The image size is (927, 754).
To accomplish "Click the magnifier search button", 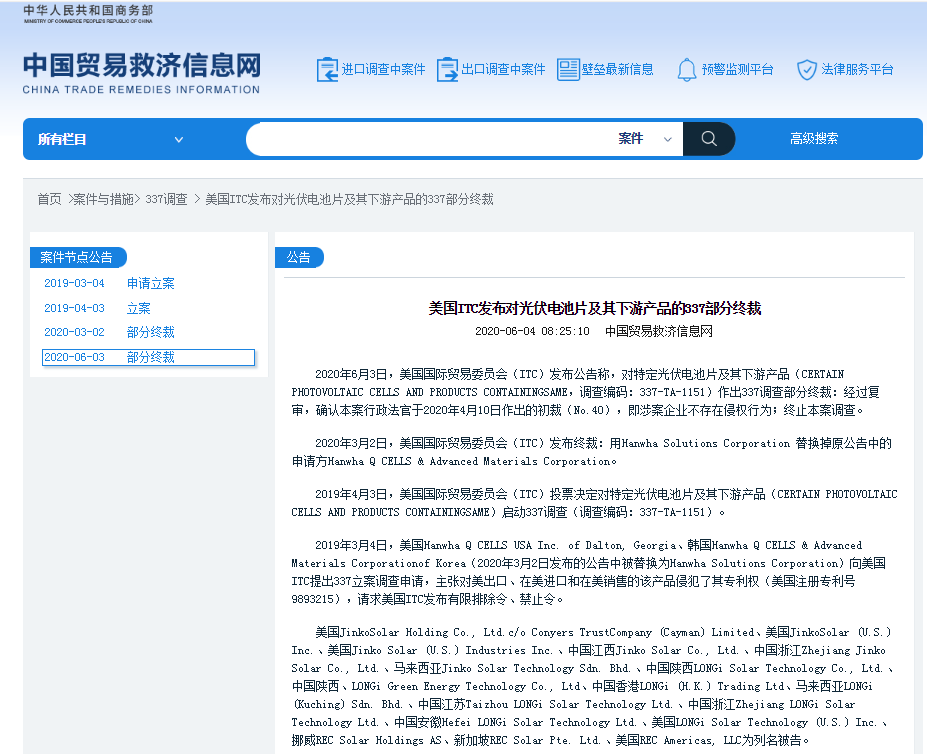I will [709, 139].
